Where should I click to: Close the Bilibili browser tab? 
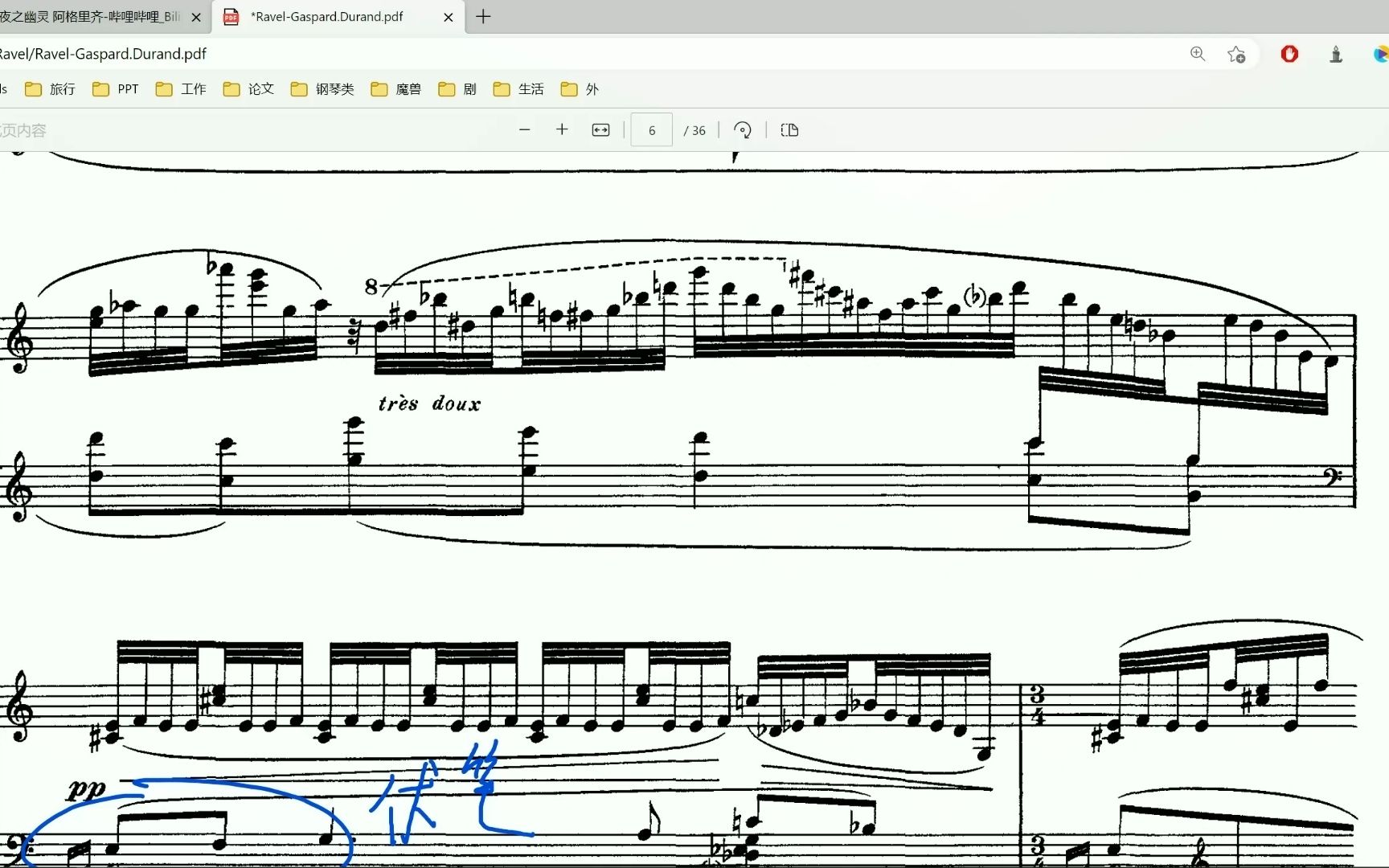(196, 17)
